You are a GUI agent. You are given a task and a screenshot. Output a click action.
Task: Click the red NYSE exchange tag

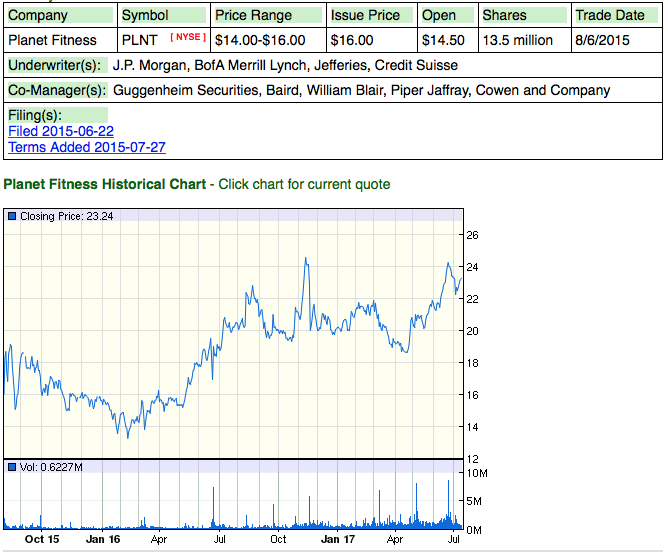188,37
